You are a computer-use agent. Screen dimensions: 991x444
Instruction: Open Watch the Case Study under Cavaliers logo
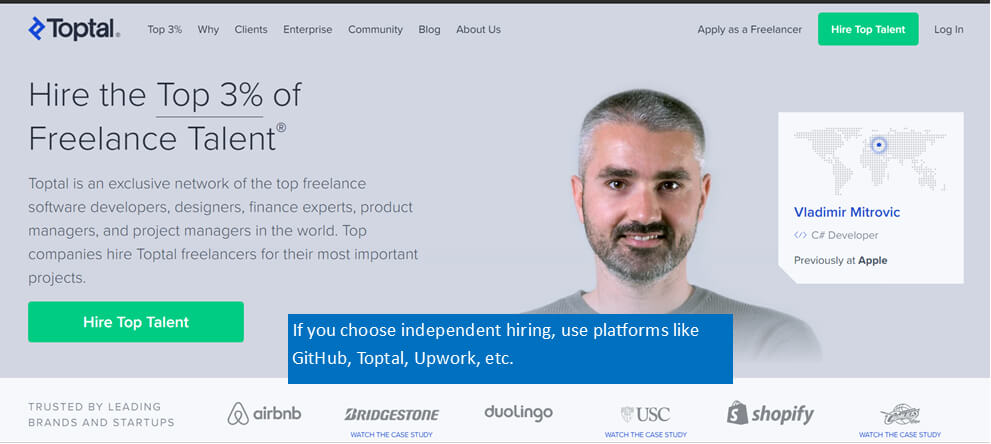[x=899, y=435]
